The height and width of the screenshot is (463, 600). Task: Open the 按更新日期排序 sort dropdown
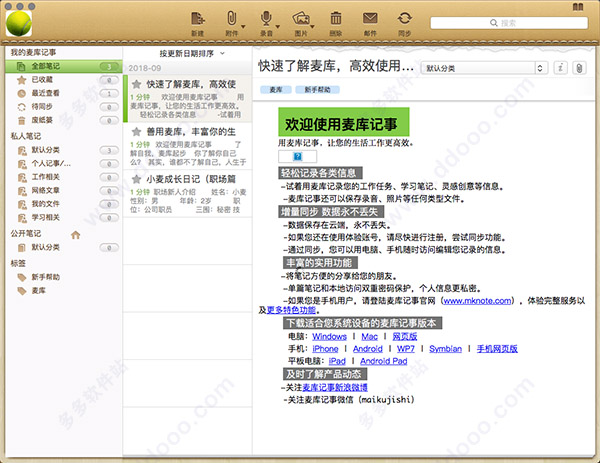pos(192,54)
